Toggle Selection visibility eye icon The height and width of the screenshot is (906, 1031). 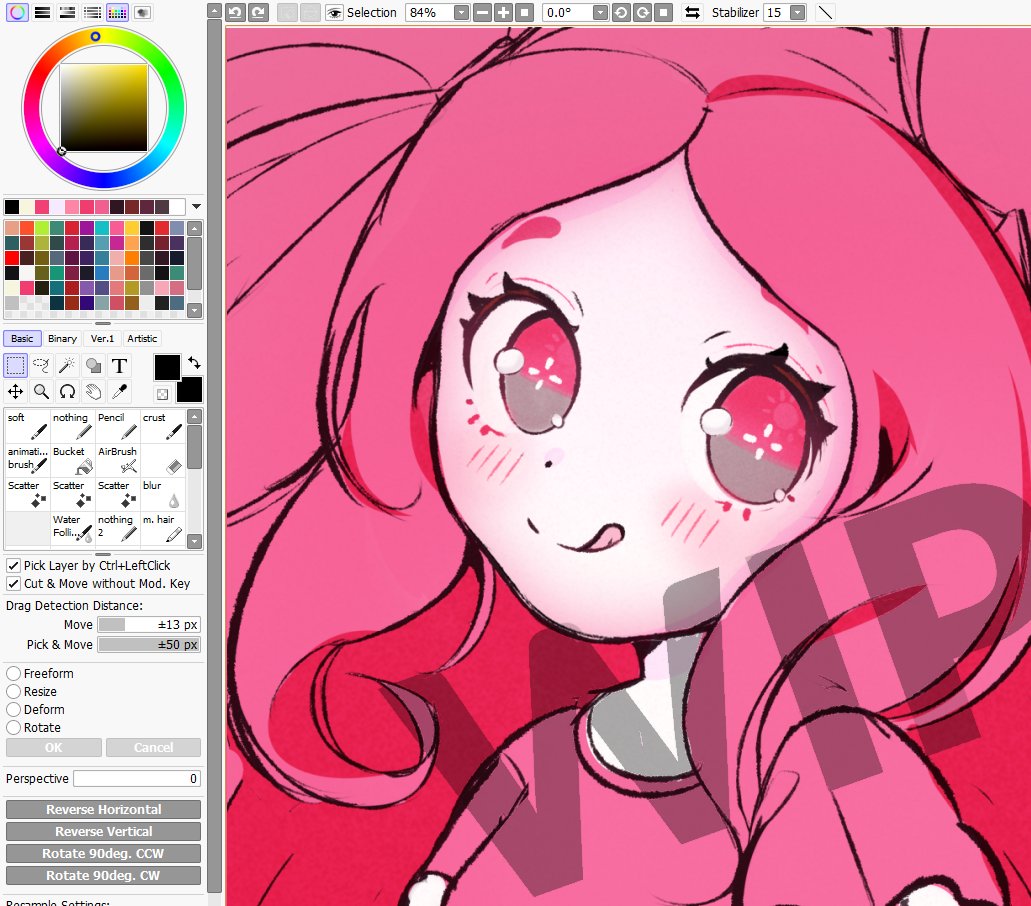(334, 12)
